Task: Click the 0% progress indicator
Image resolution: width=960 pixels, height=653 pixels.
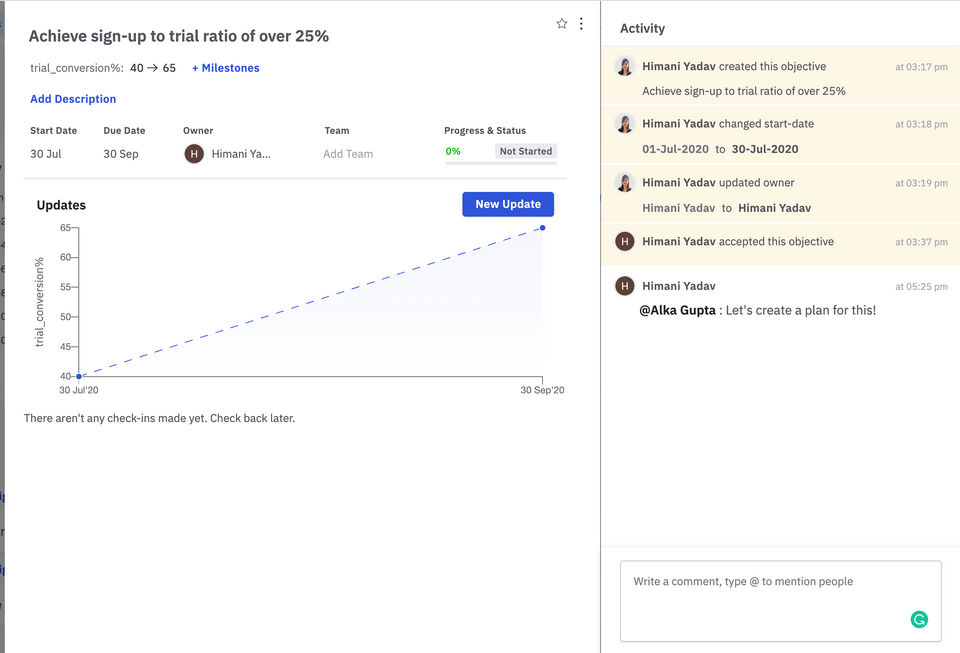Action: point(453,151)
